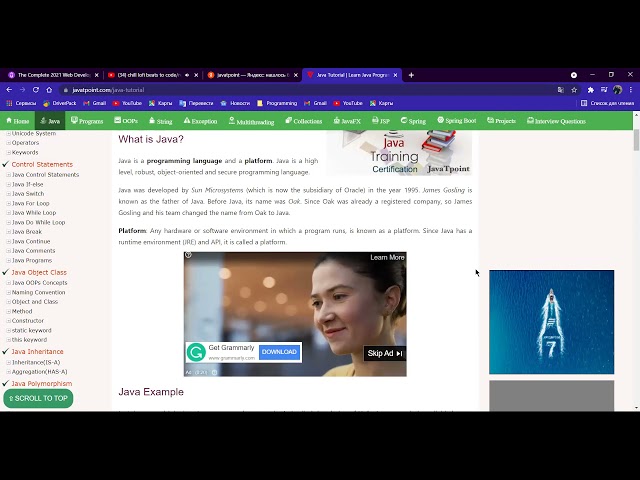Mute audio on the chill lofi beats tab

click(x=187, y=75)
